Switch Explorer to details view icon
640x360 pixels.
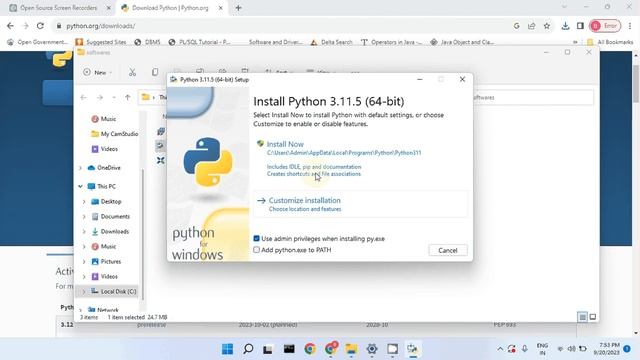click(582, 317)
